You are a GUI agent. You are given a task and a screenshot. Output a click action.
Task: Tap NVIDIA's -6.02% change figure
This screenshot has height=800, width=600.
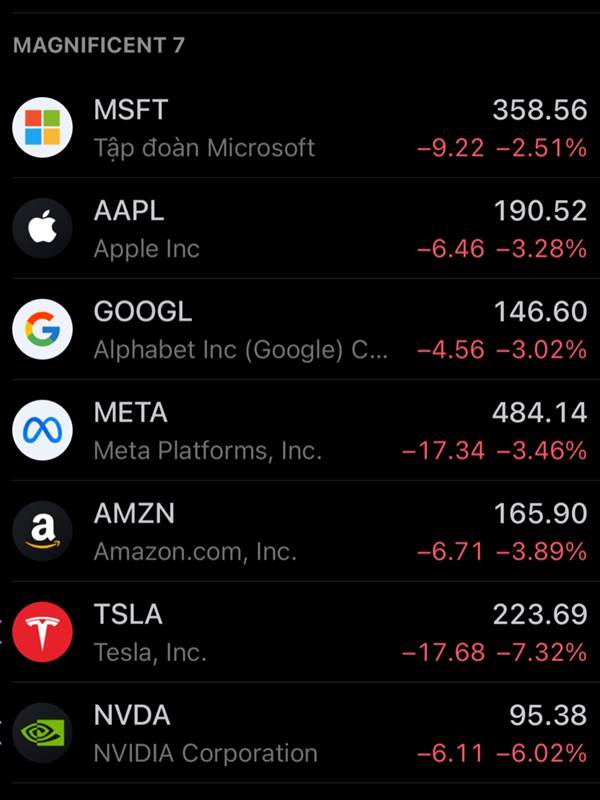(541, 754)
